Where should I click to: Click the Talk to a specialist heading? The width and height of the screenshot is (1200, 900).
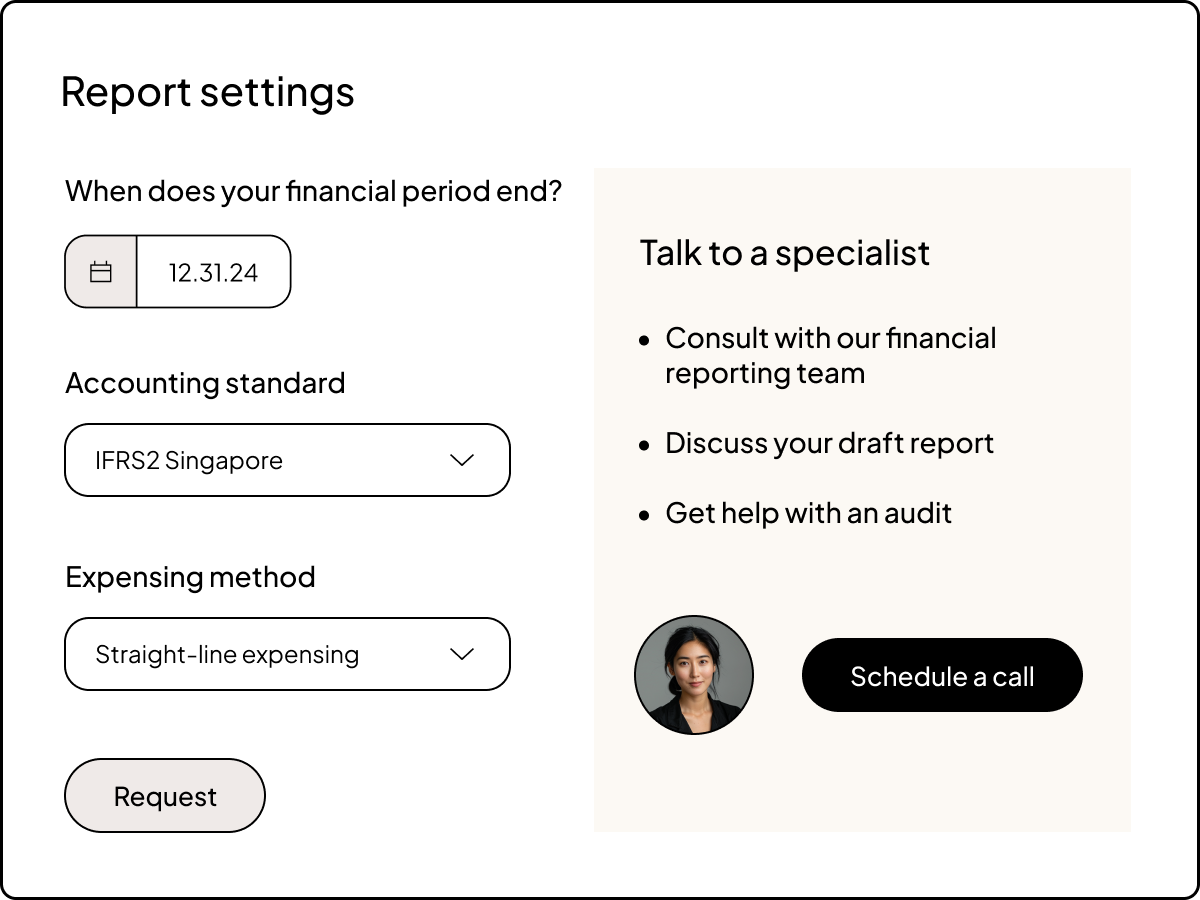click(784, 253)
